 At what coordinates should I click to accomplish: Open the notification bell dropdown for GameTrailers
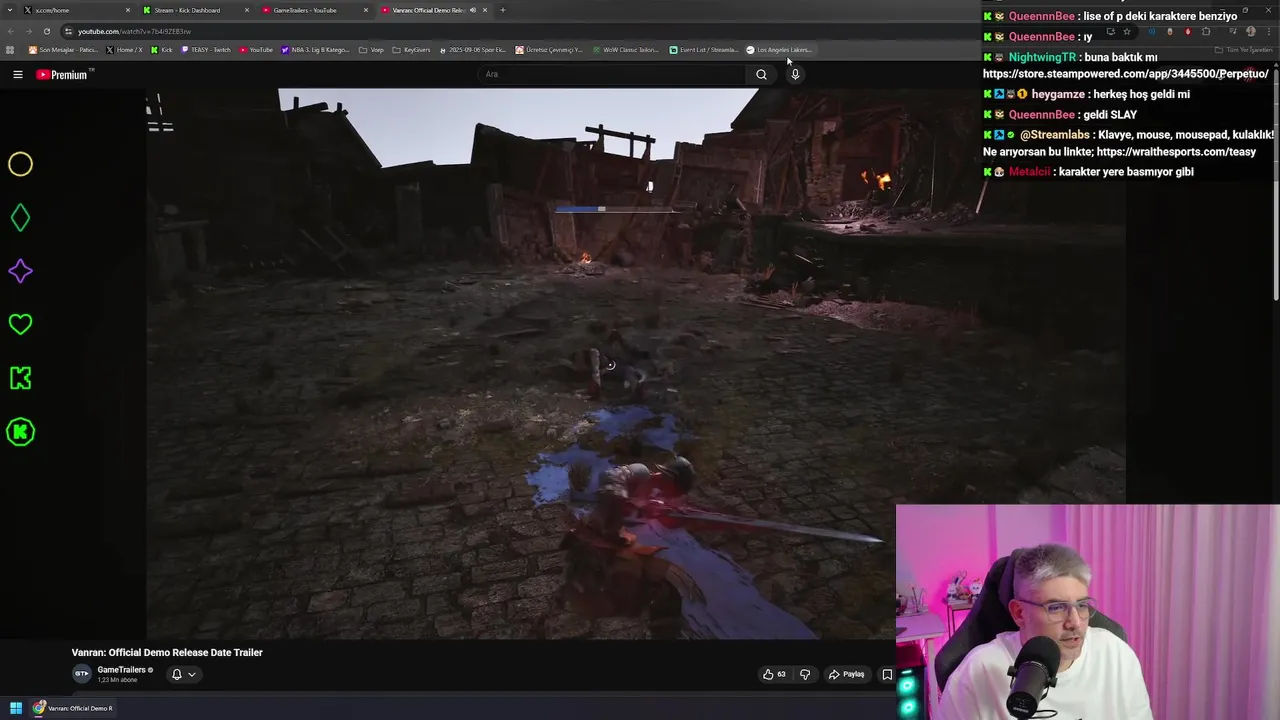(183, 674)
